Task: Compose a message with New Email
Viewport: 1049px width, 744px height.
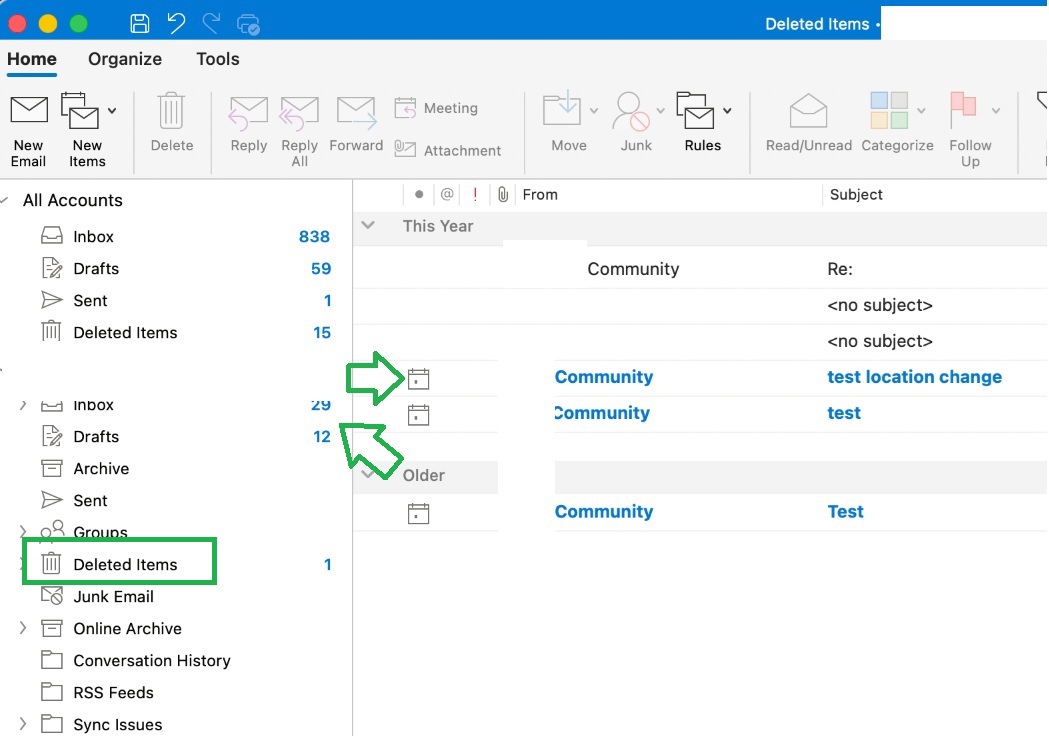Action: click(29, 131)
